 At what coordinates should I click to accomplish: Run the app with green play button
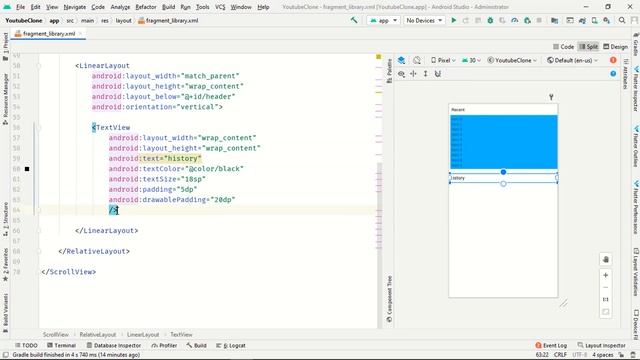(453, 20)
